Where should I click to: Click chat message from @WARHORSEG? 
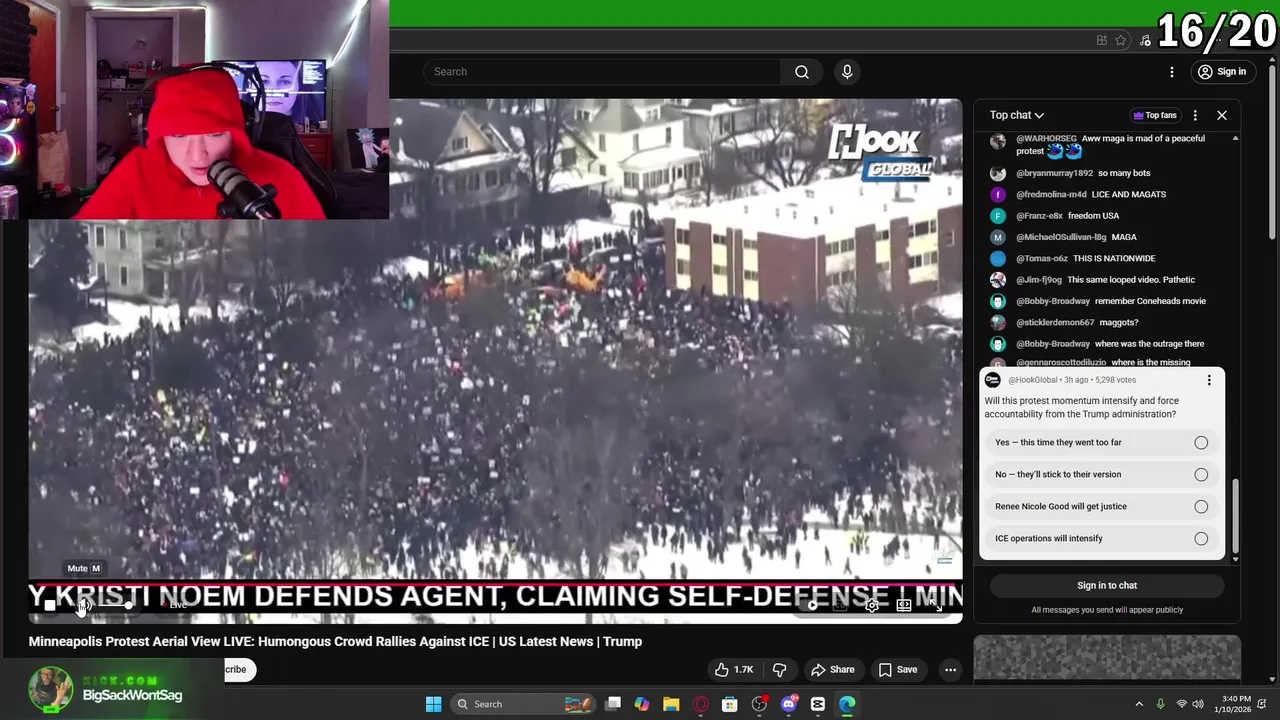pyautogui.click(x=1110, y=145)
